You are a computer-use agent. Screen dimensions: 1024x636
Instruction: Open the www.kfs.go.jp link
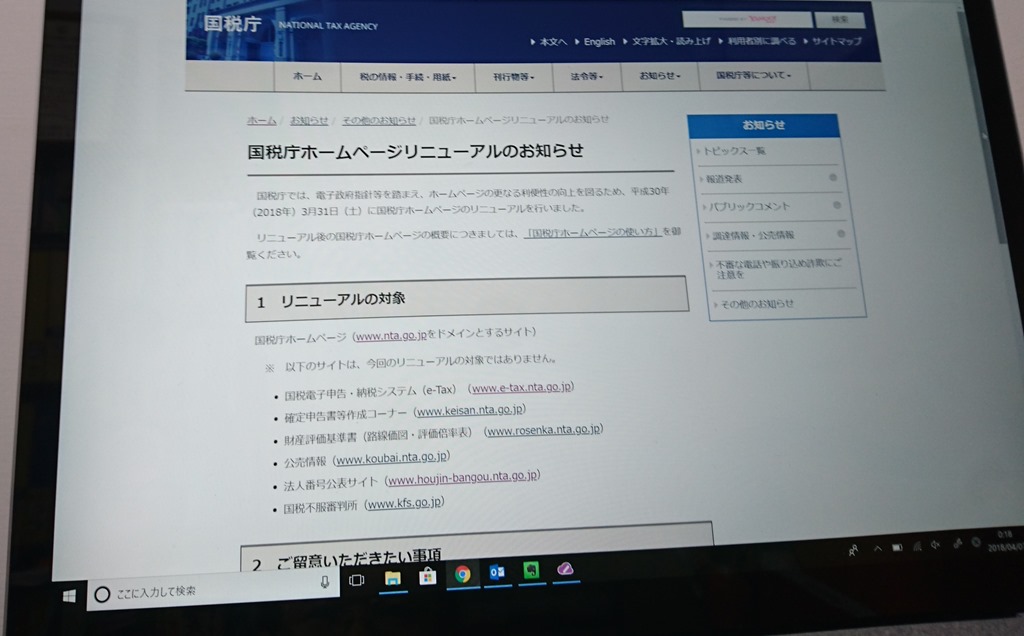coord(406,503)
